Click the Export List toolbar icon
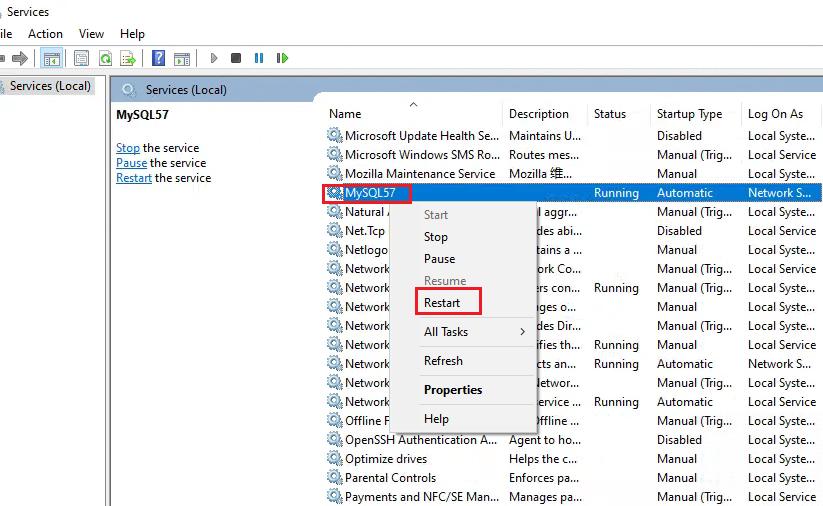This screenshot has width=823, height=506. click(x=128, y=59)
